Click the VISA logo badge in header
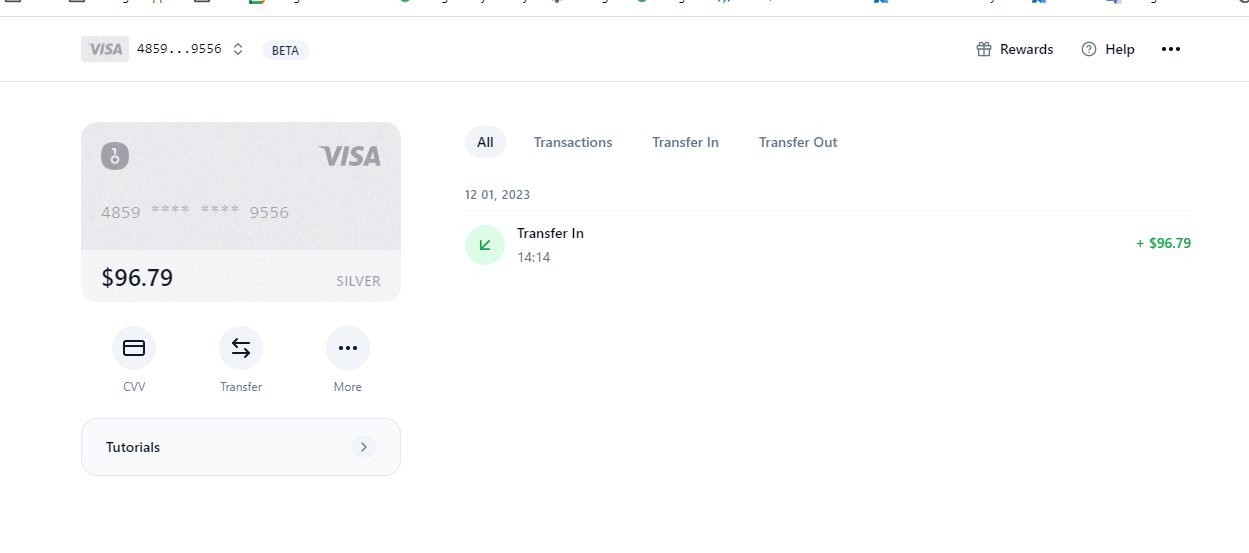The width and height of the screenshot is (1249, 553). point(105,49)
